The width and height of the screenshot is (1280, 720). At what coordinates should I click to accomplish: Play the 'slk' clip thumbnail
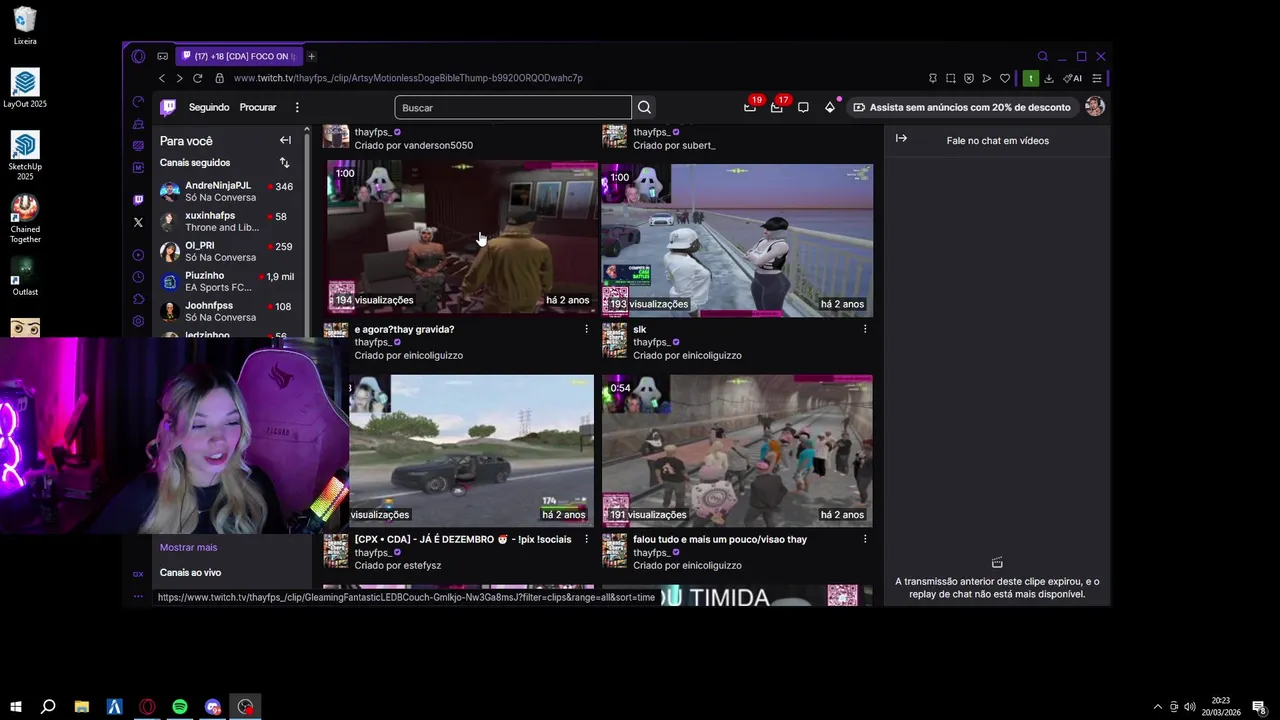tap(737, 240)
